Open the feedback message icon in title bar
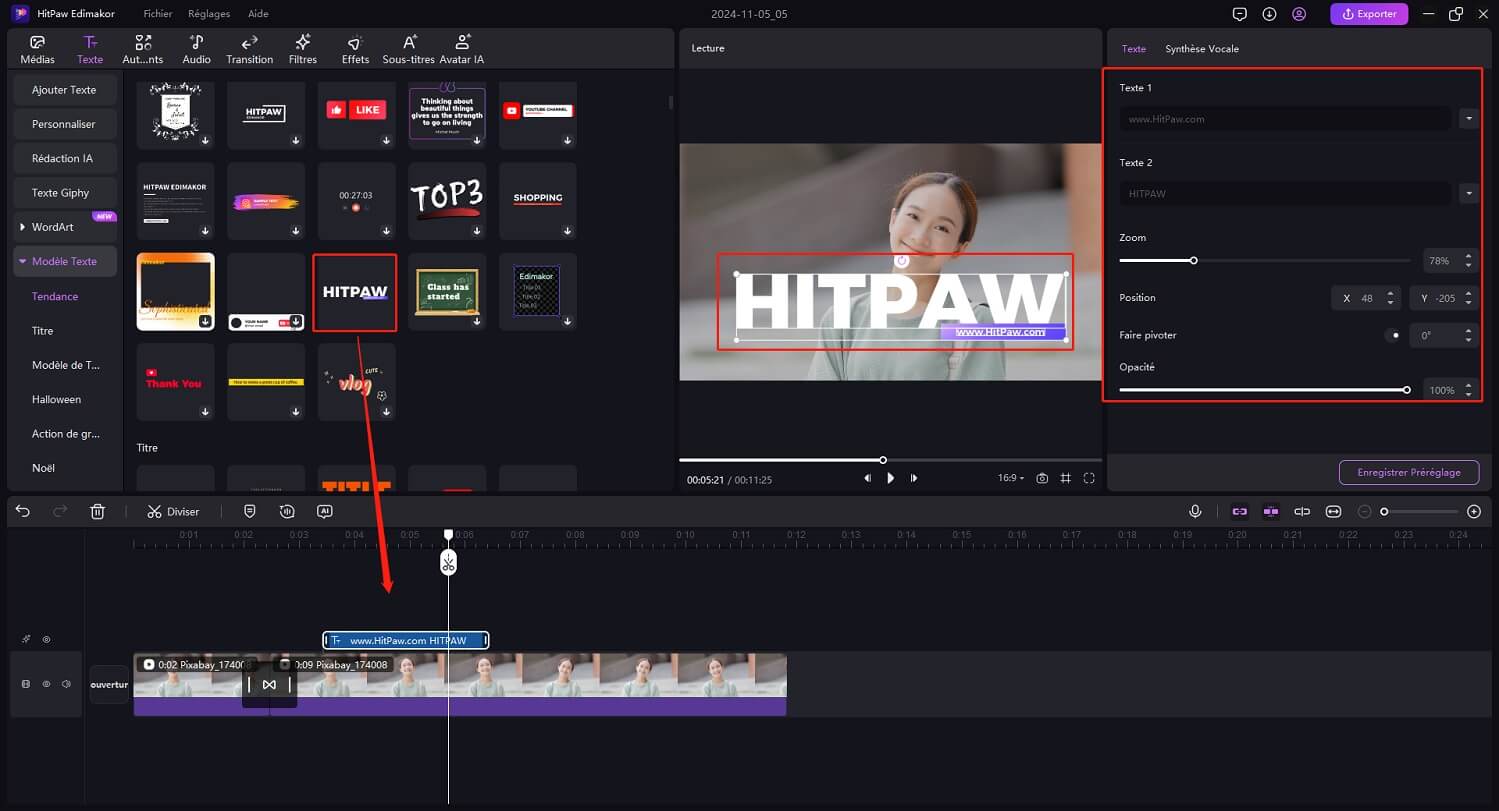The width and height of the screenshot is (1499, 811). pyautogui.click(x=1240, y=14)
